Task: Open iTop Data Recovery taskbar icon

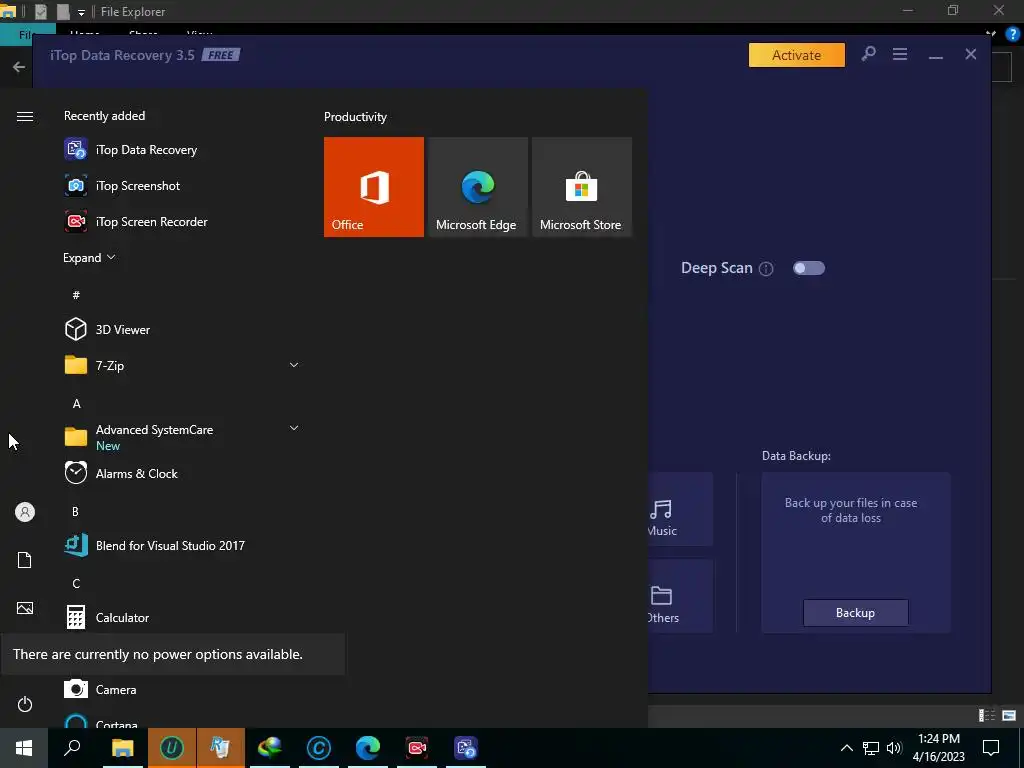Action: click(x=466, y=748)
